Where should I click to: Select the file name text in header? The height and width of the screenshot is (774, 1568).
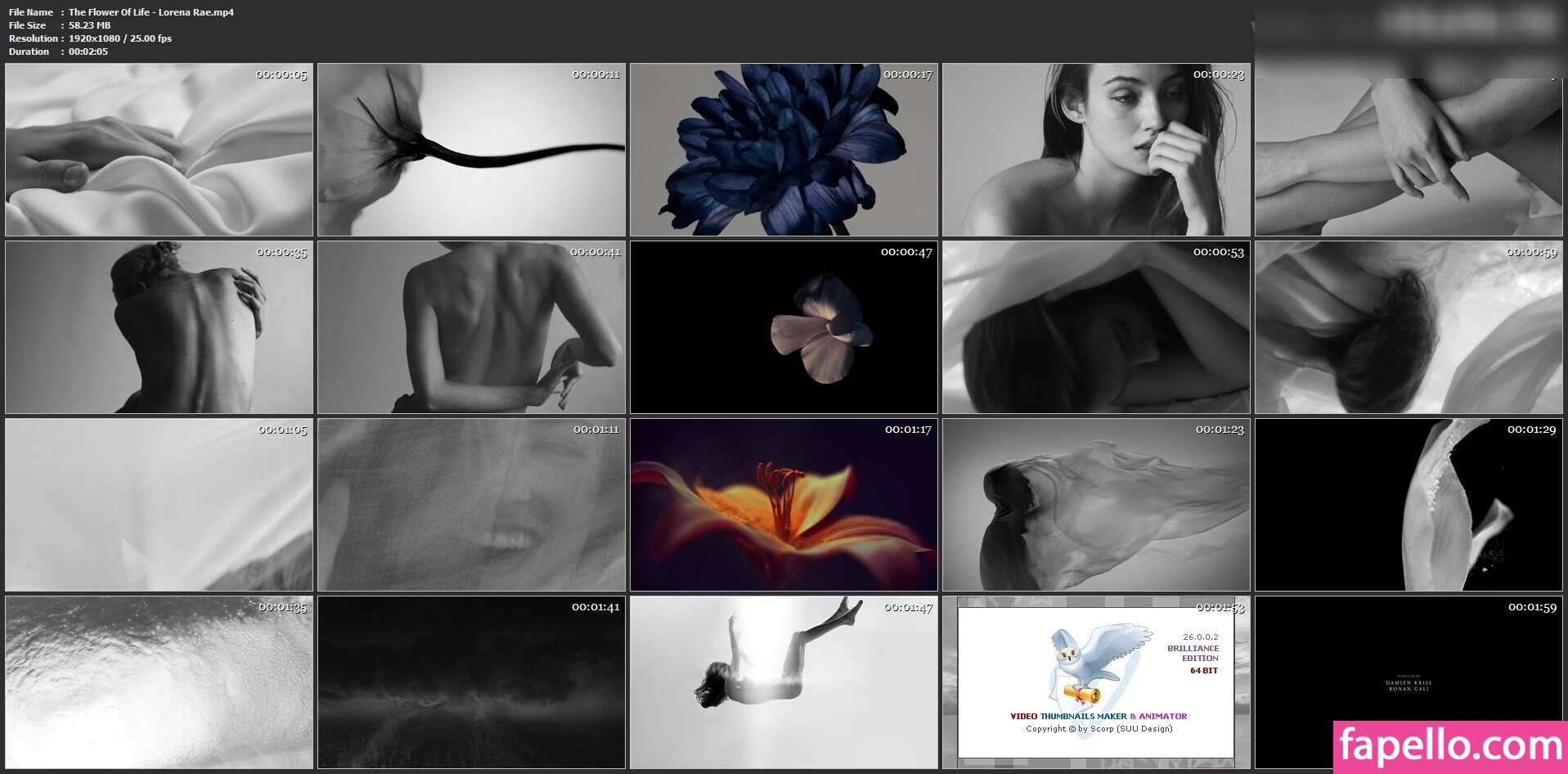pos(151,12)
